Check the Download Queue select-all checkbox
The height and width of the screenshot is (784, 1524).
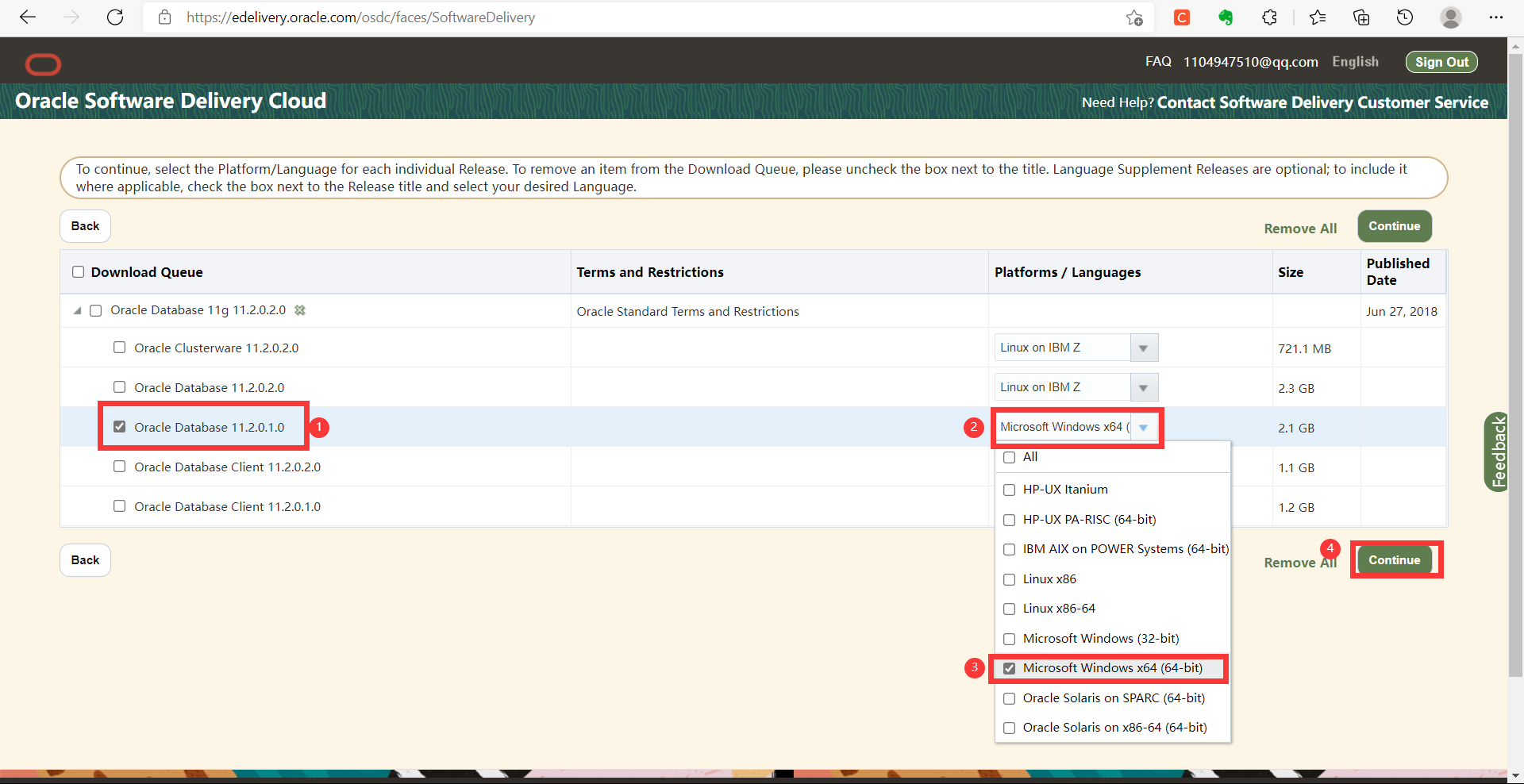[78, 272]
